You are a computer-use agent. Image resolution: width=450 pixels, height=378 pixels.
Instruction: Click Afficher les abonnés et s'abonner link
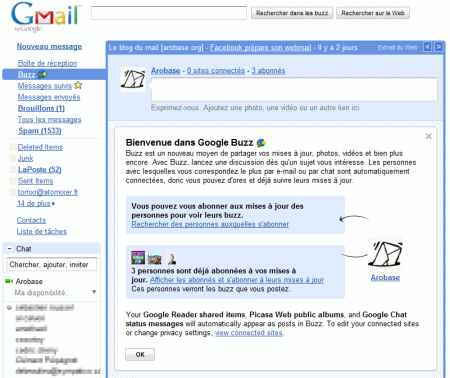(x=237, y=280)
